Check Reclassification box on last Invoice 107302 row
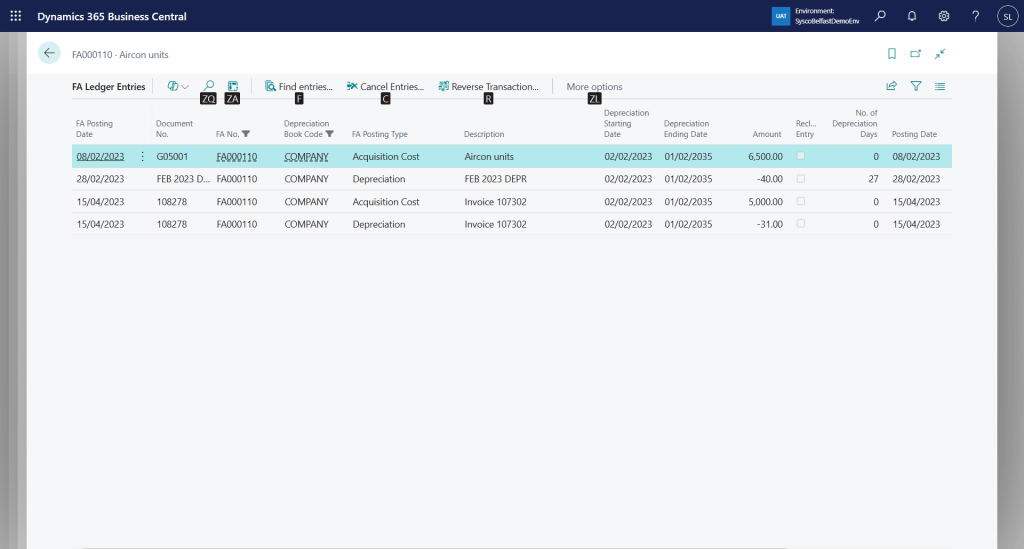 coord(800,224)
